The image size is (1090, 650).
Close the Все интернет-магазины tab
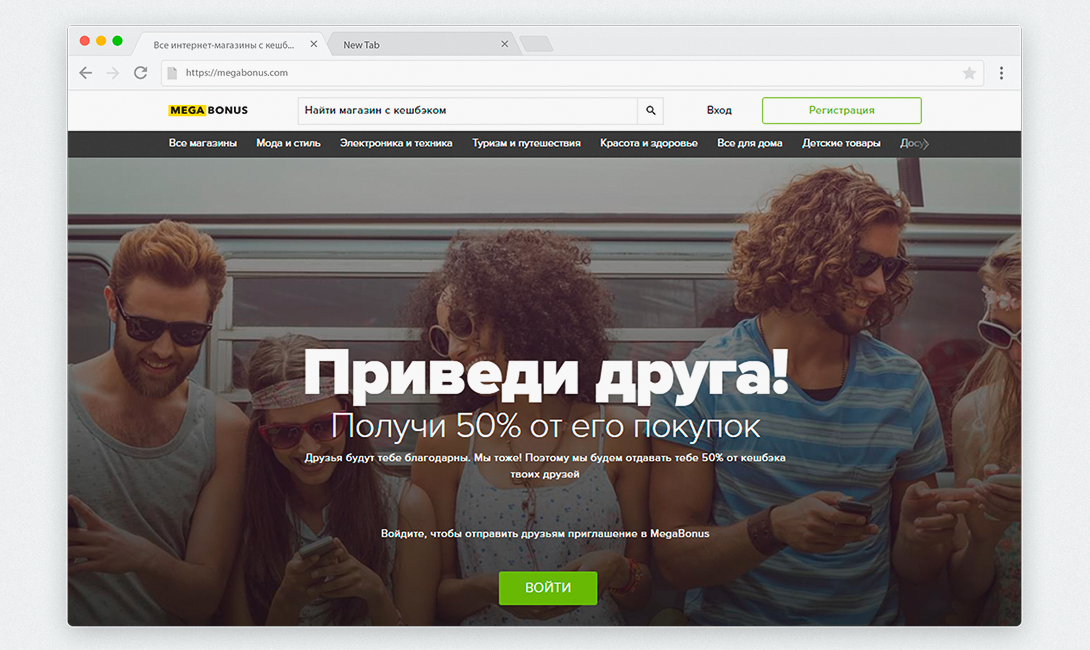(314, 44)
